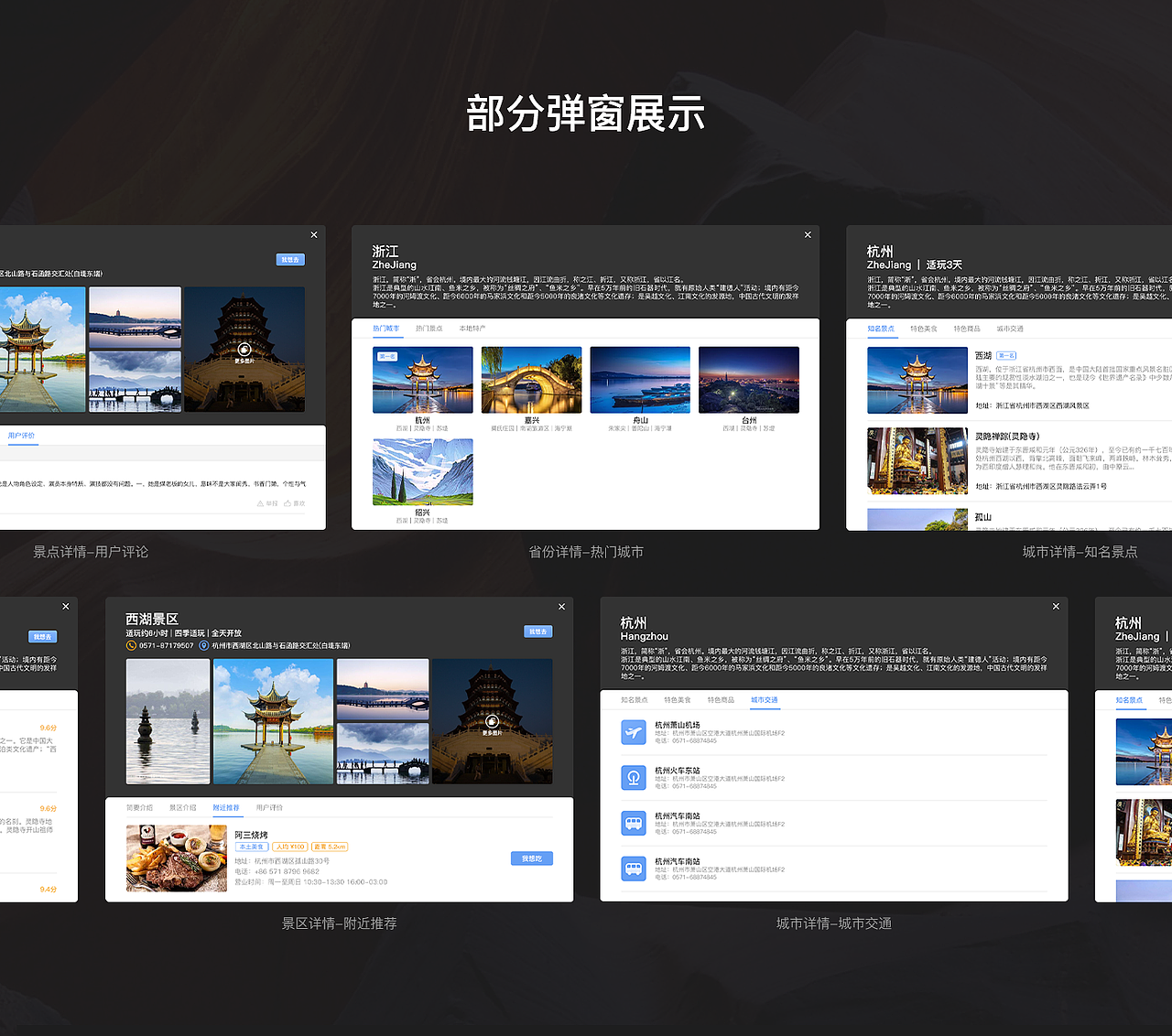Click the location pin icon before the 西湖景区 address
Screen dimensions: 1172x1036
[203, 646]
